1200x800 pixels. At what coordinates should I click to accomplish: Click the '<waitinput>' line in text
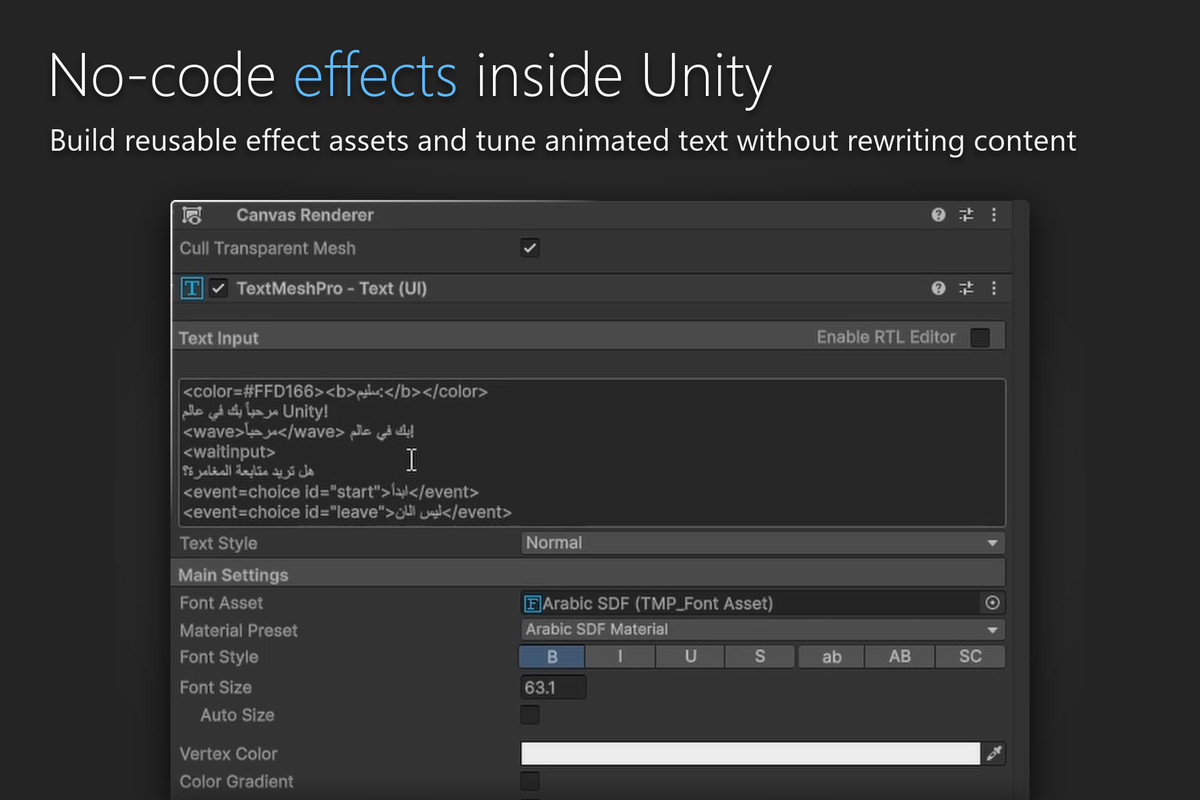(x=229, y=452)
